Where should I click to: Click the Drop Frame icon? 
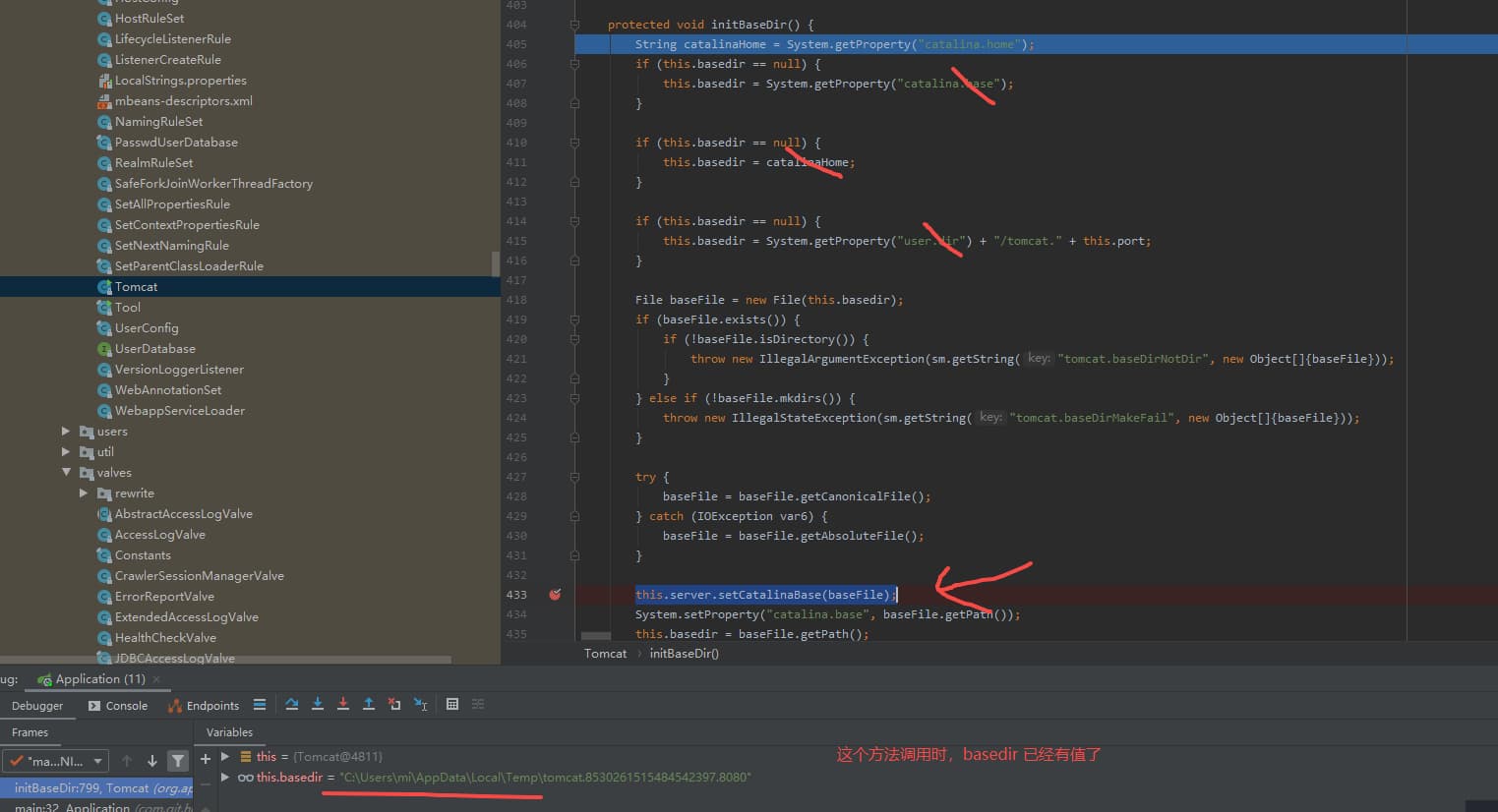pos(394,704)
